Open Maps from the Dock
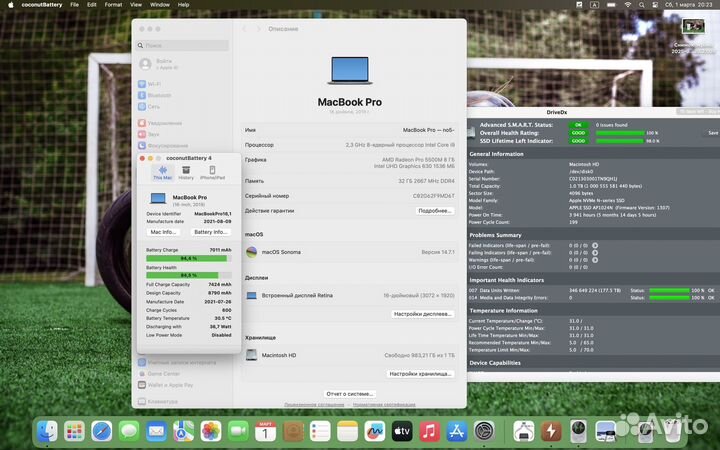 [x=184, y=431]
